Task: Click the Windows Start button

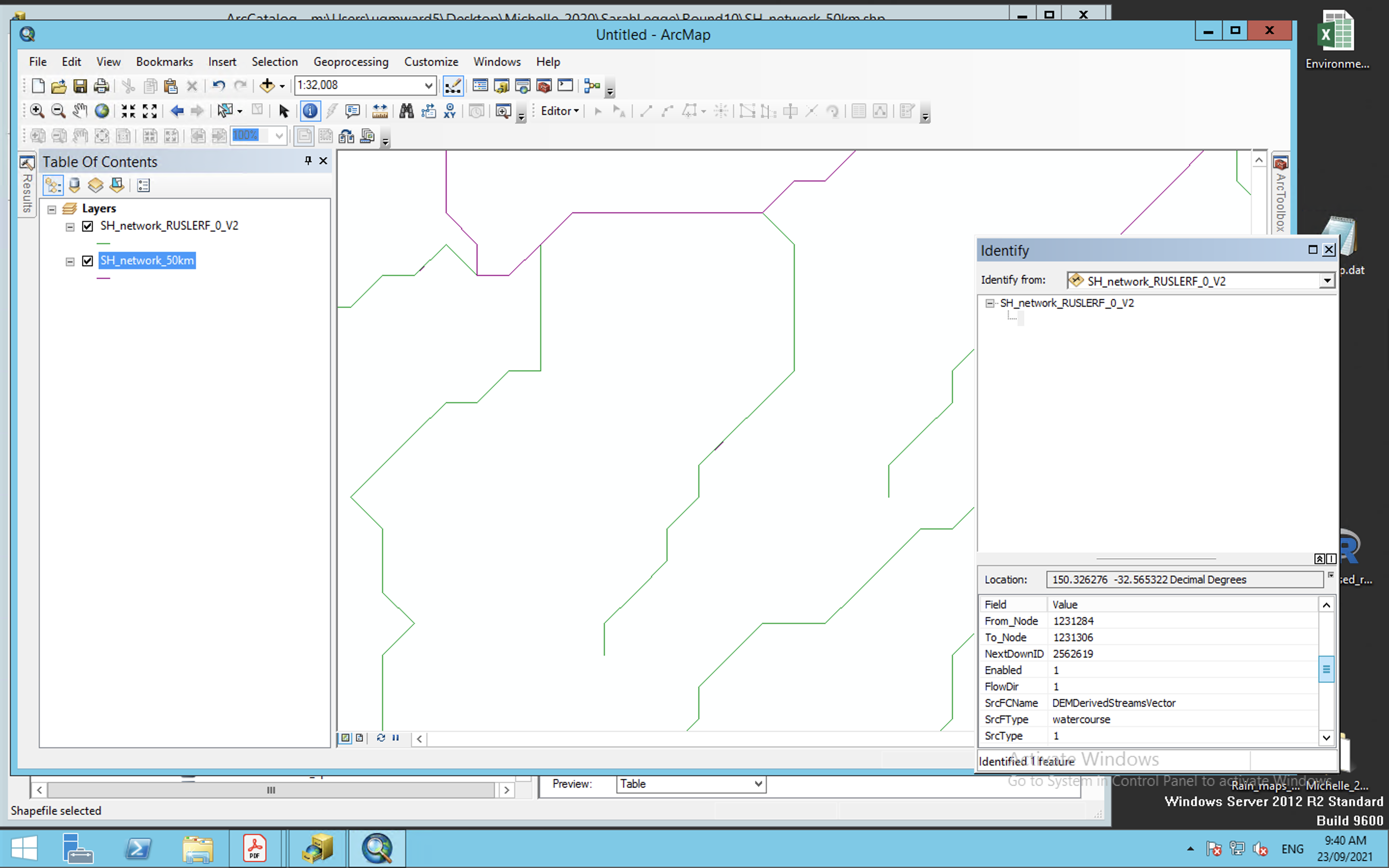Action: coord(24,849)
